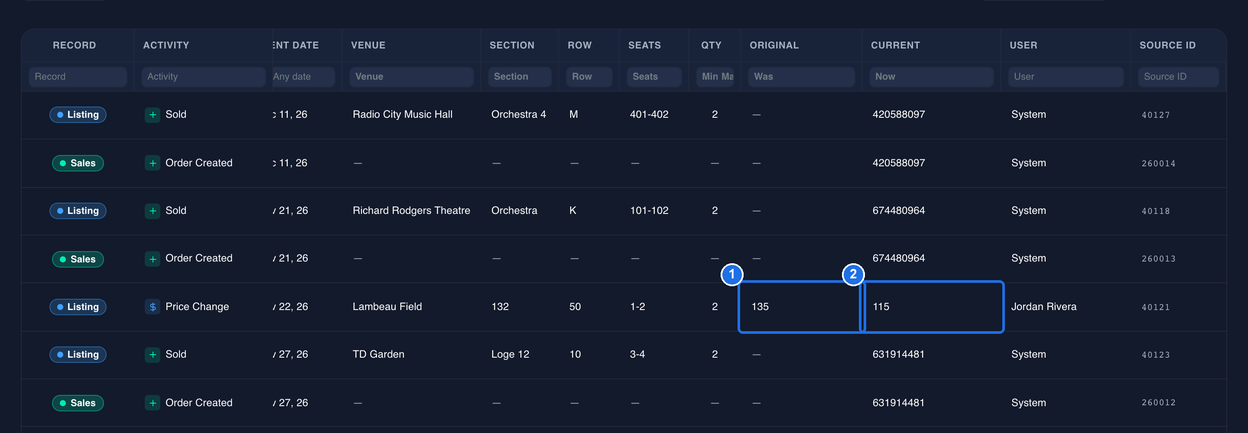1248x433 pixels.
Task: Sort by the VENUE column header
Action: pyautogui.click(x=368, y=45)
